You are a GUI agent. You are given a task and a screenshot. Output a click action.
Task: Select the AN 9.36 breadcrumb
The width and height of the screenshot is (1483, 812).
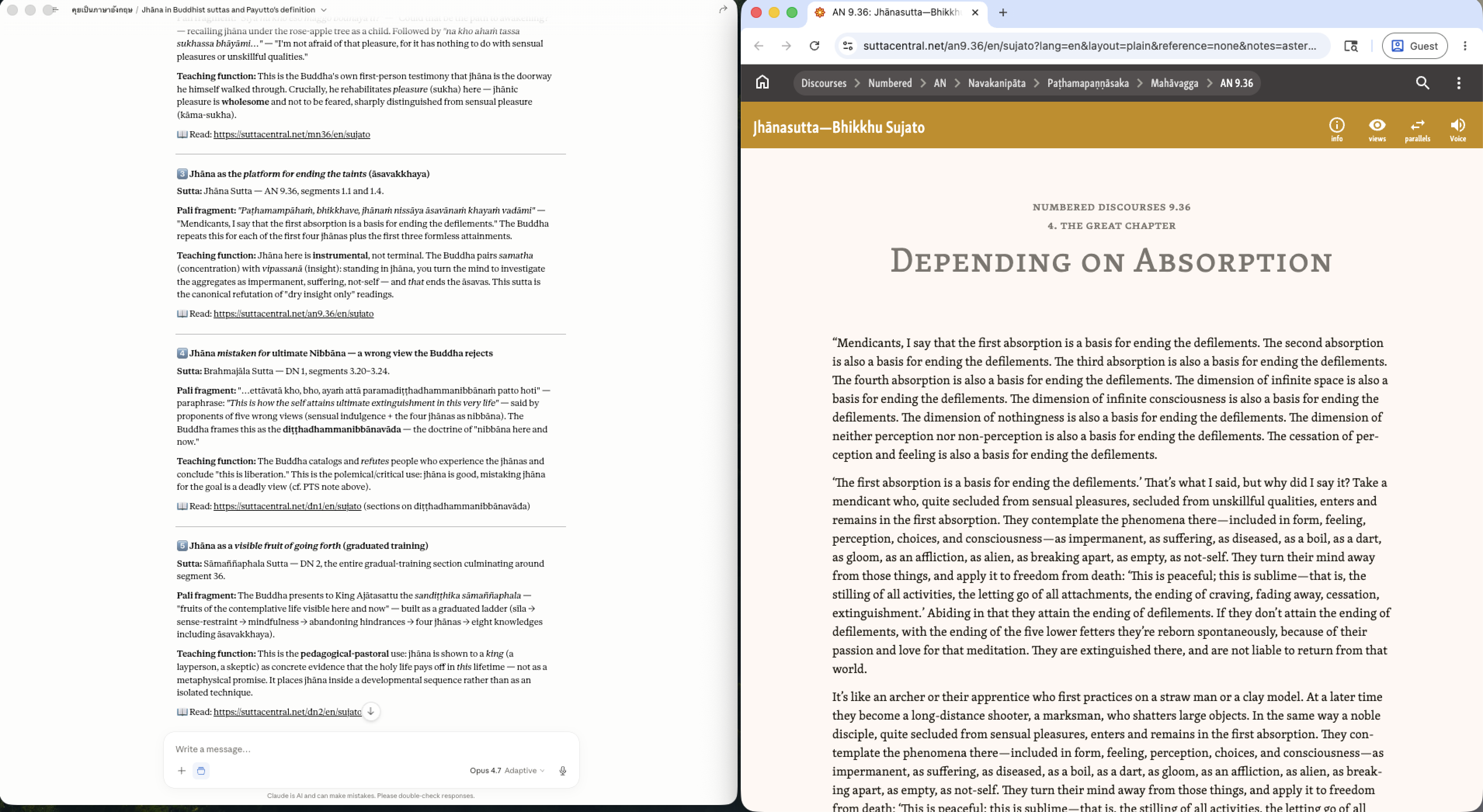pos(1236,83)
